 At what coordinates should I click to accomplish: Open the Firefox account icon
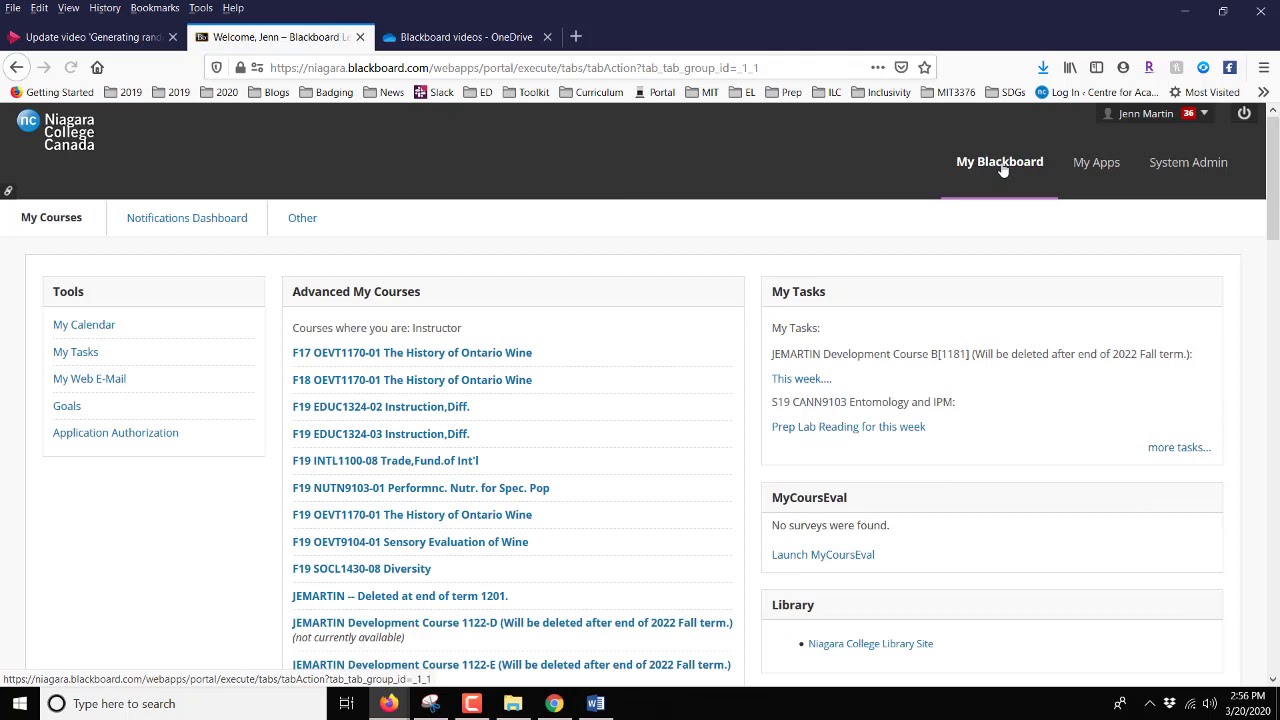[1123, 67]
